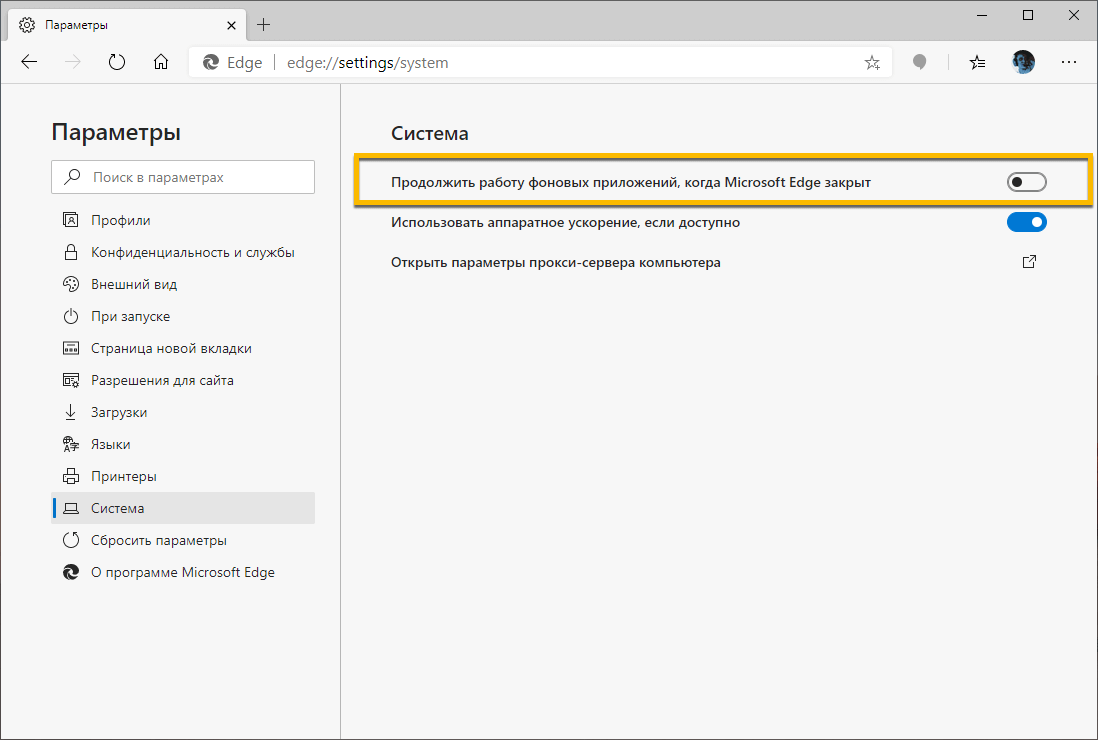The height and width of the screenshot is (740, 1098).
Task: Add current page to favorites with star
Action: pos(872,62)
